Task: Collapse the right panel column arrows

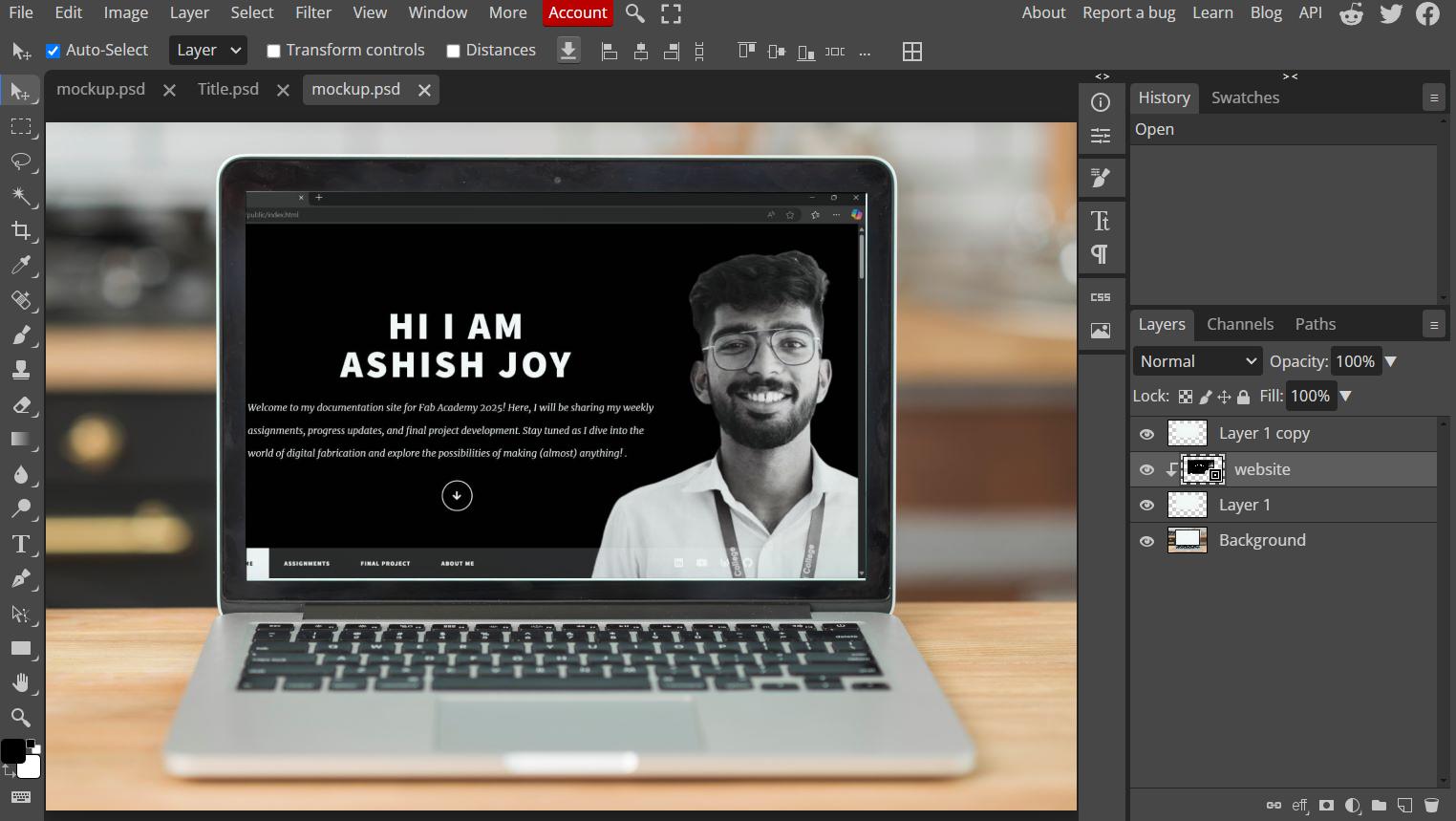Action: point(1290,76)
